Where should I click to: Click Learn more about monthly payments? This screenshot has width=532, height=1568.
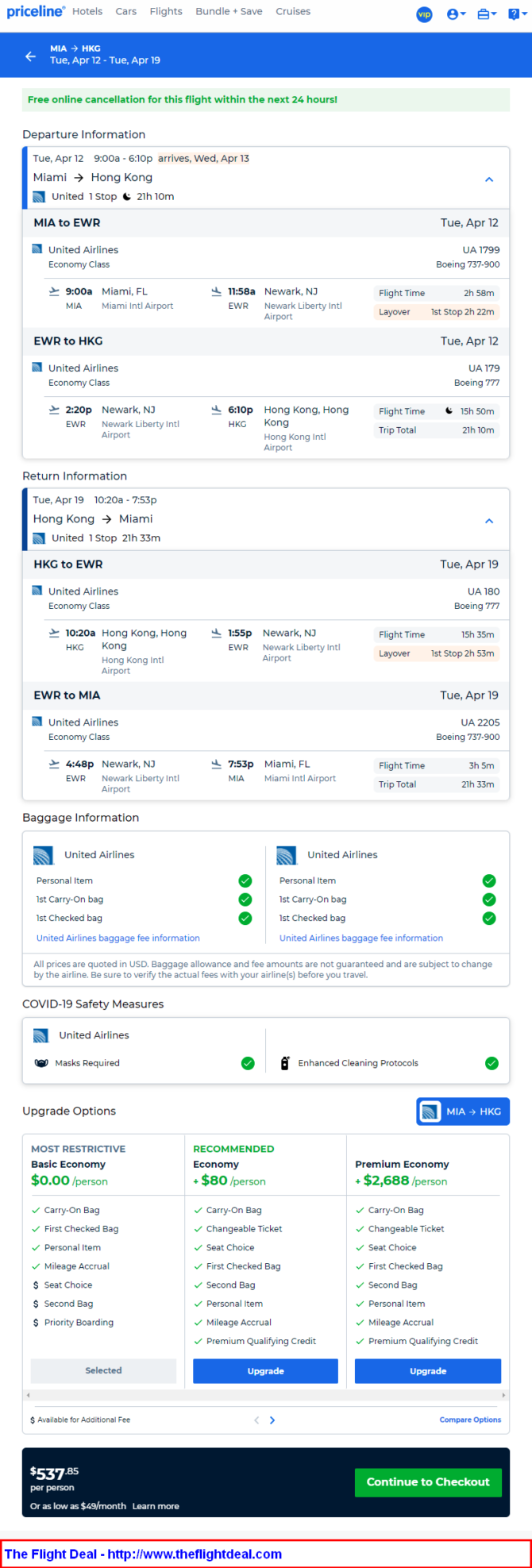pyautogui.click(x=156, y=1506)
